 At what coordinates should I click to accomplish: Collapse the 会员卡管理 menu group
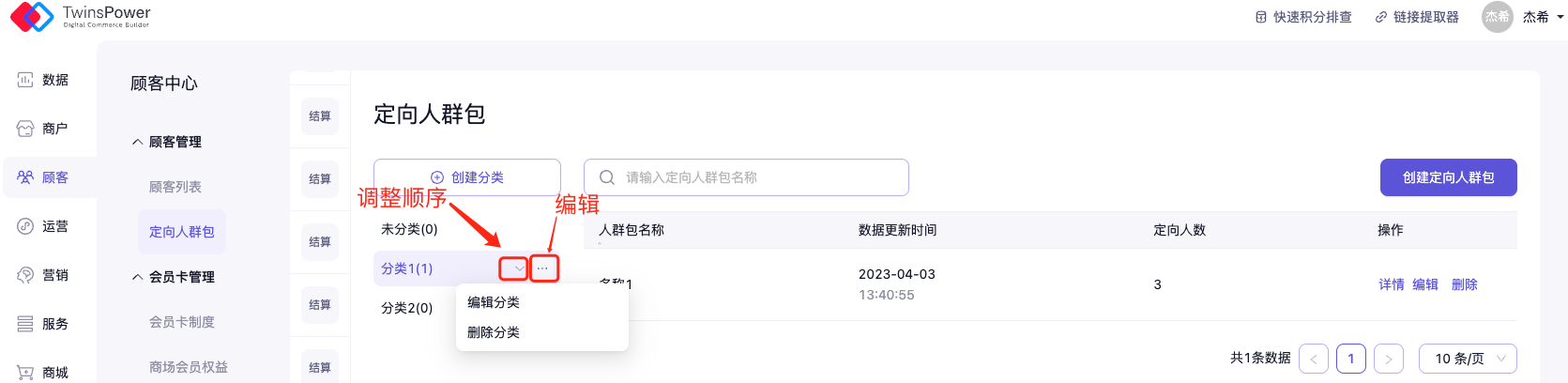(138, 277)
